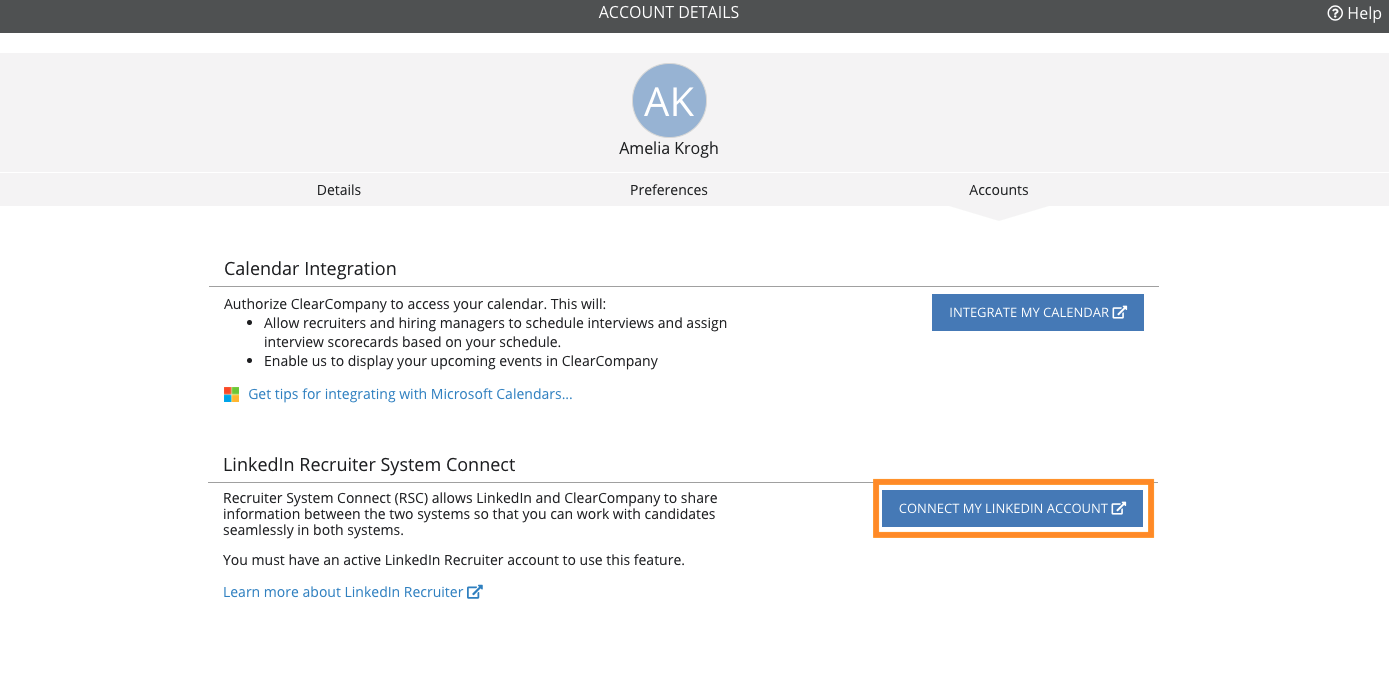Click the AK profile avatar
Image resolution: width=1389 pixels, height=675 pixels.
point(669,101)
